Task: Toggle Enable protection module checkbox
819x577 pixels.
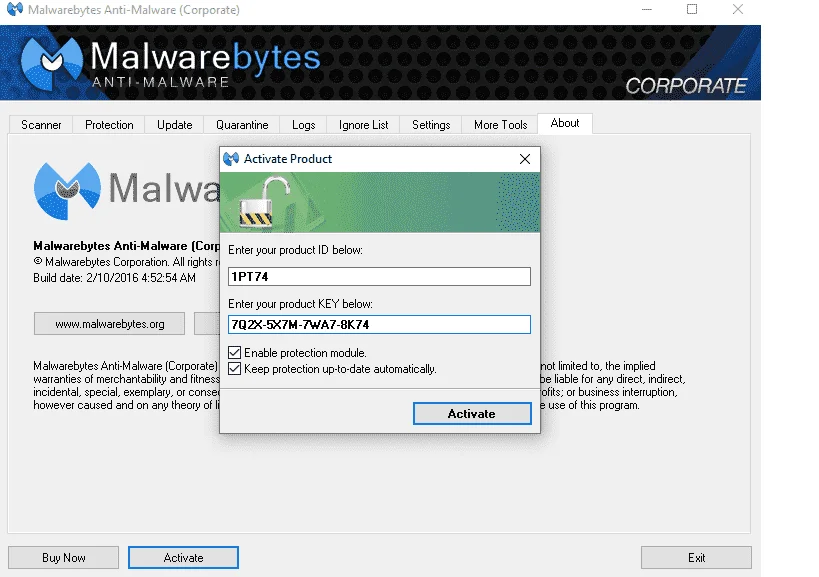Action: tap(235, 352)
